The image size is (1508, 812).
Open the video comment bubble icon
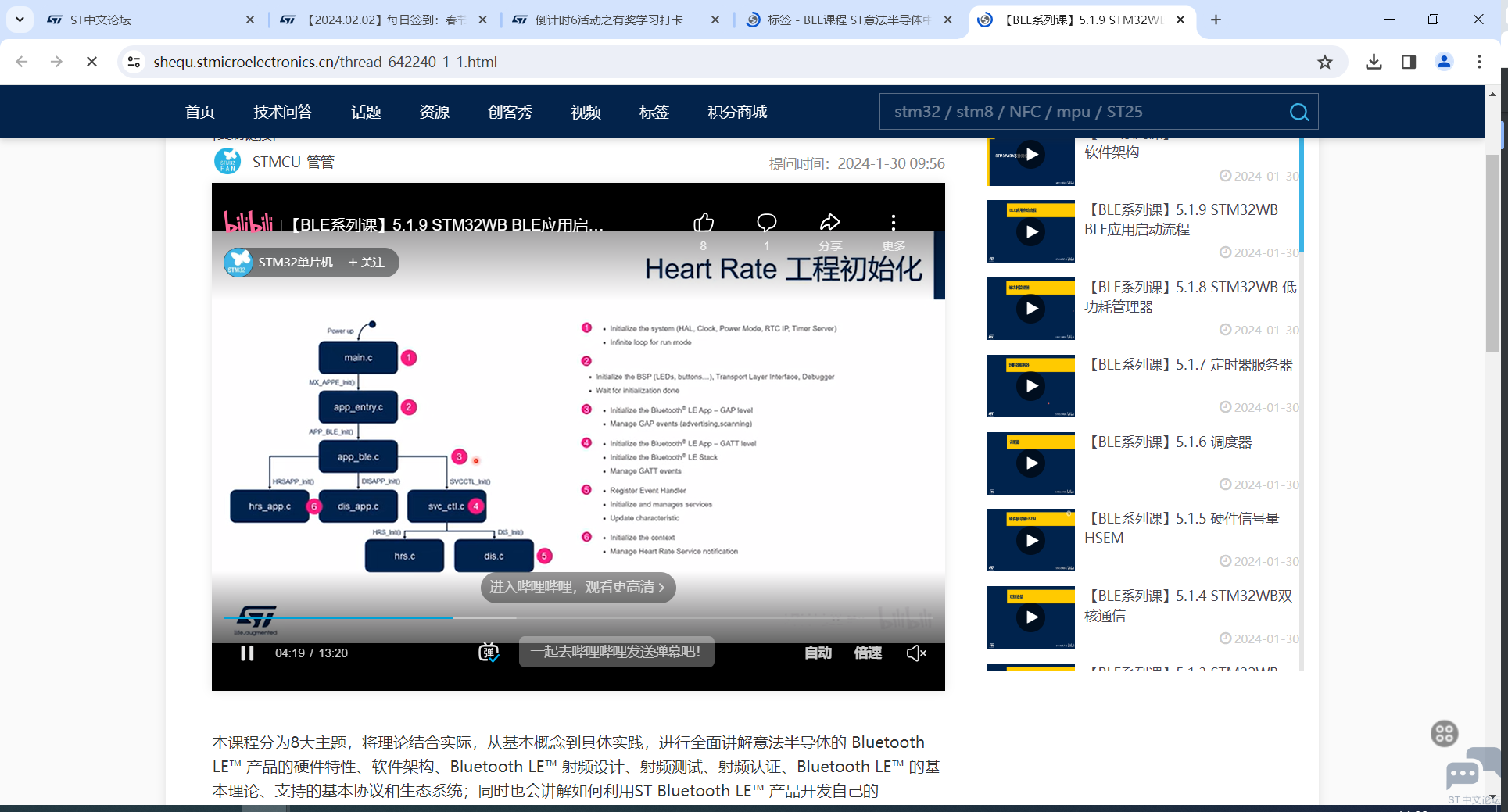(767, 224)
